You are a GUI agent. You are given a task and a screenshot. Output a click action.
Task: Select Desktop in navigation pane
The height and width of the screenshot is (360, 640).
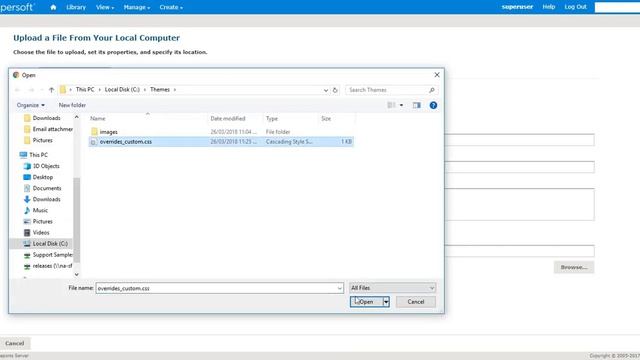[x=38, y=177]
